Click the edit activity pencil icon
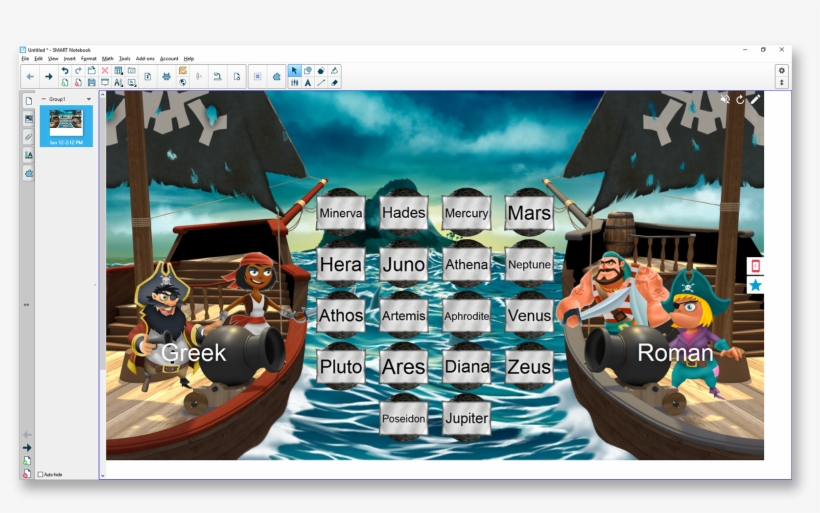The height and width of the screenshot is (513, 820). pyautogui.click(x=755, y=99)
